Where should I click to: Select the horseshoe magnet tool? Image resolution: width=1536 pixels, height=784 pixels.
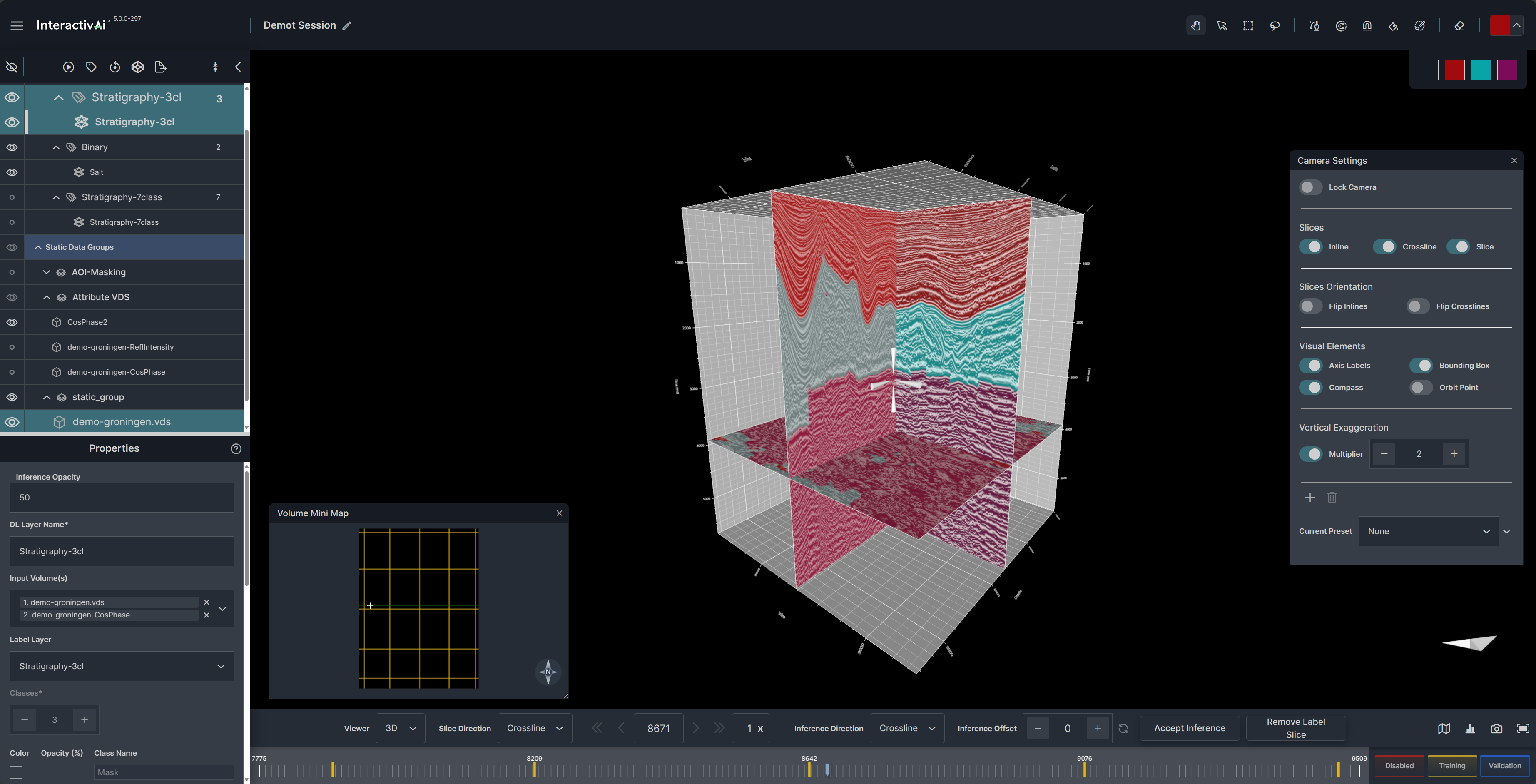point(1367,26)
